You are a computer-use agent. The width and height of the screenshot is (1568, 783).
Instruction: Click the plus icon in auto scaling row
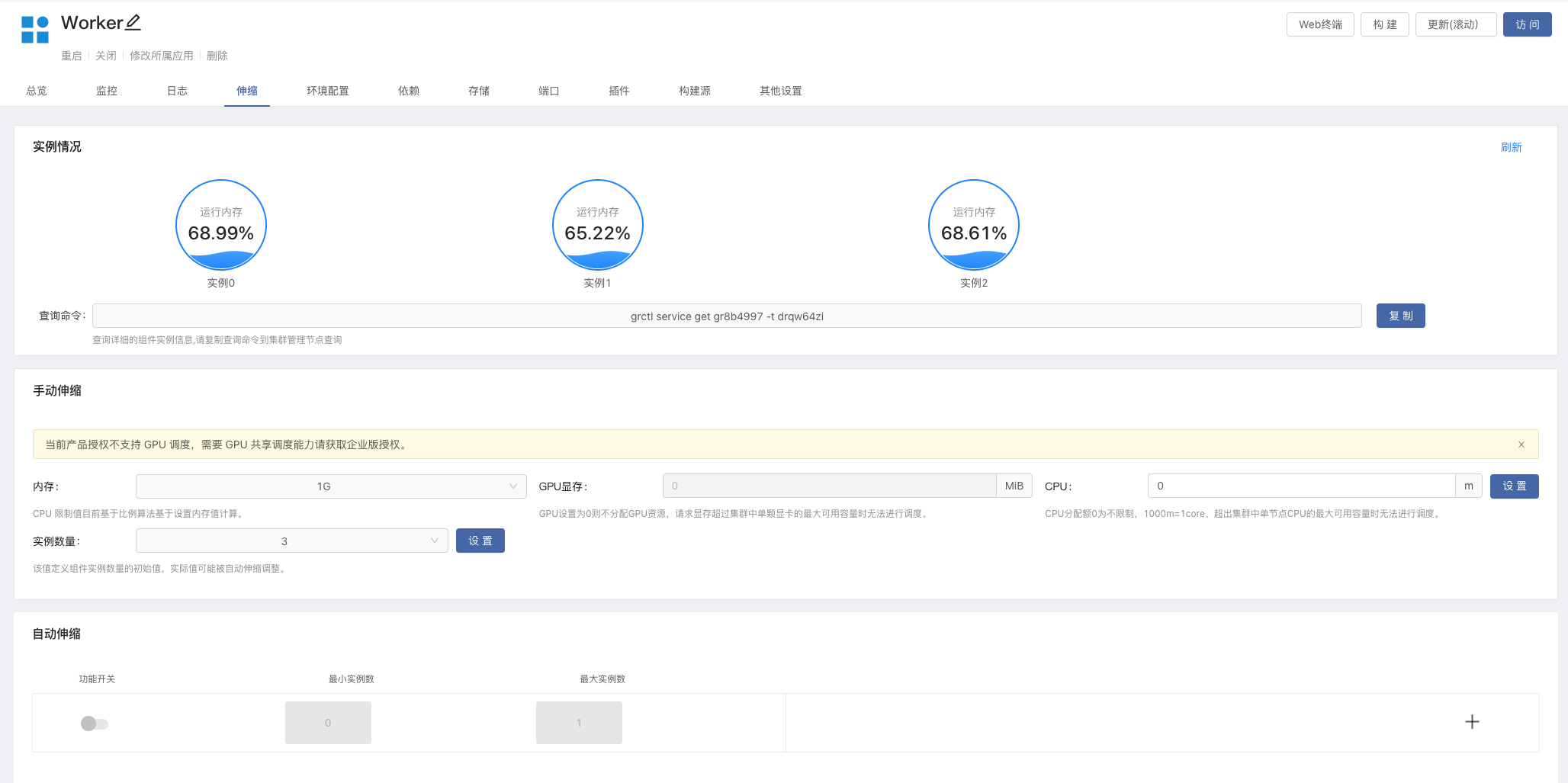point(1472,722)
